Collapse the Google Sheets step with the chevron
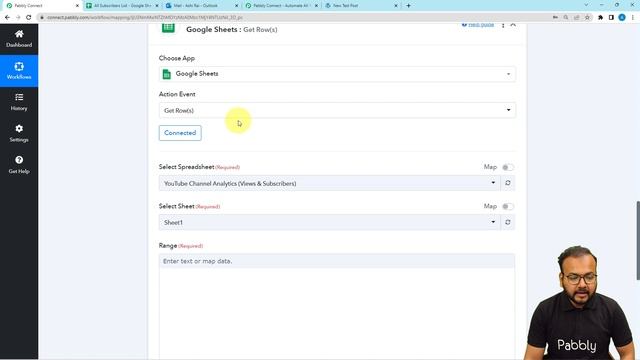The width and height of the screenshot is (640, 360). tap(513, 25)
